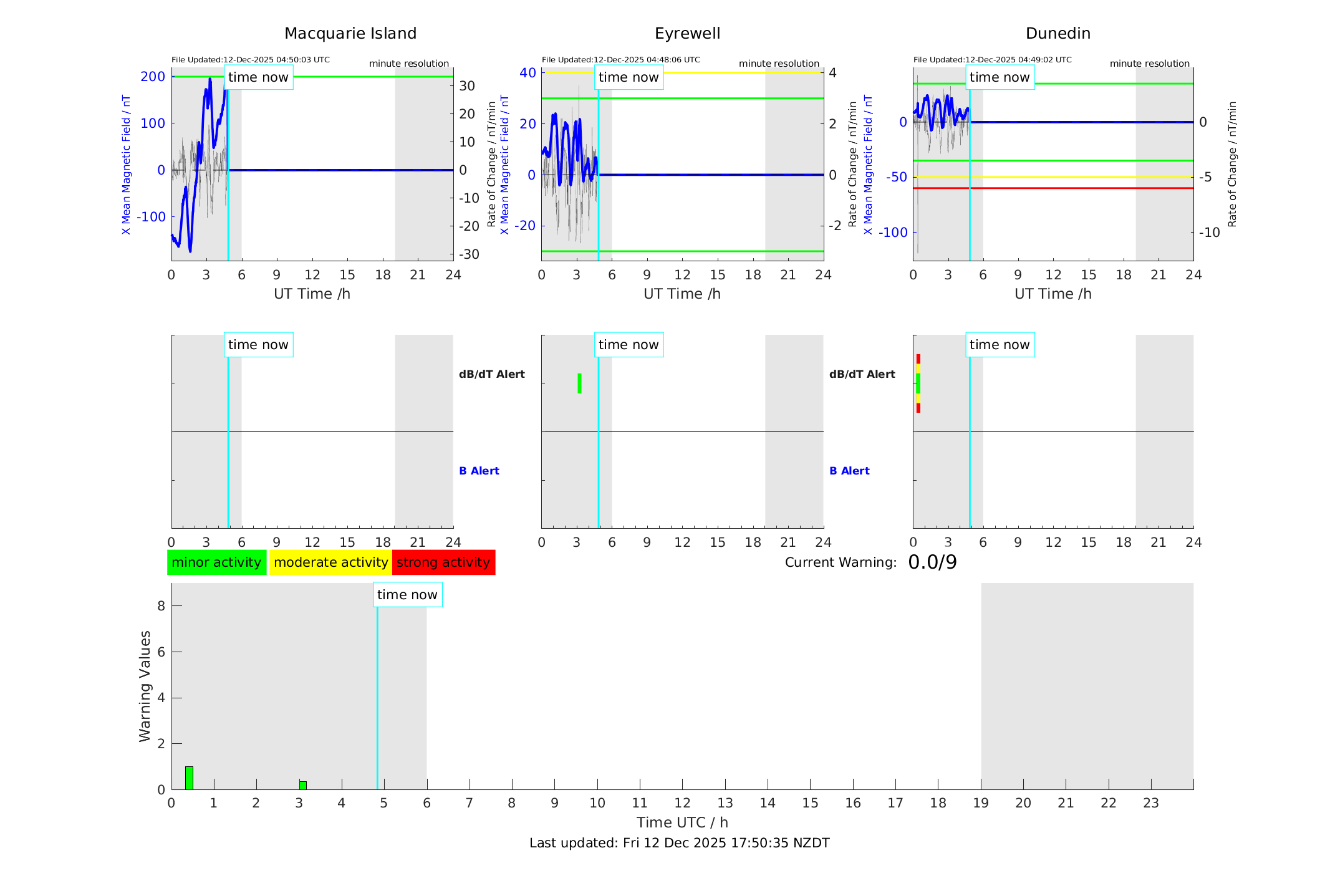Click Macquarie Island 'File Updated' timestamp
1320x896 pixels.
(251, 60)
